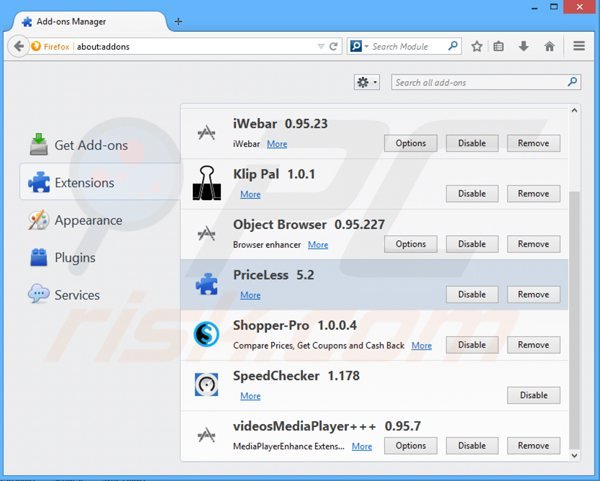
Task: Click the Reload page icon in address bar
Action: tap(333, 47)
